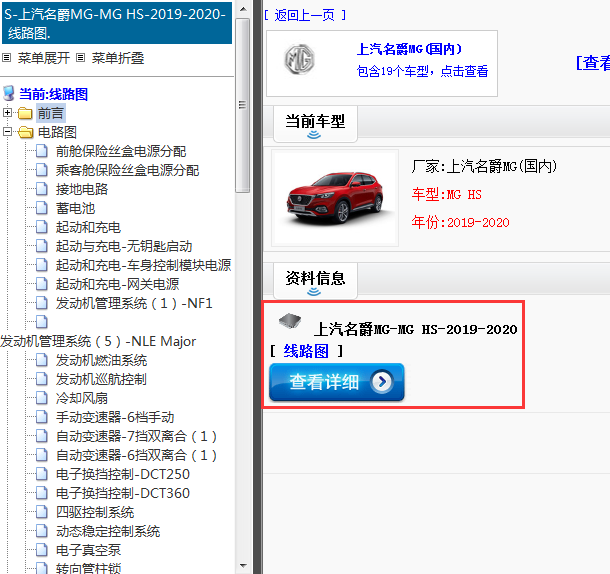Click page icon beside 发动机巡航控制
This screenshot has height=574, width=610.
[x=42, y=379]
